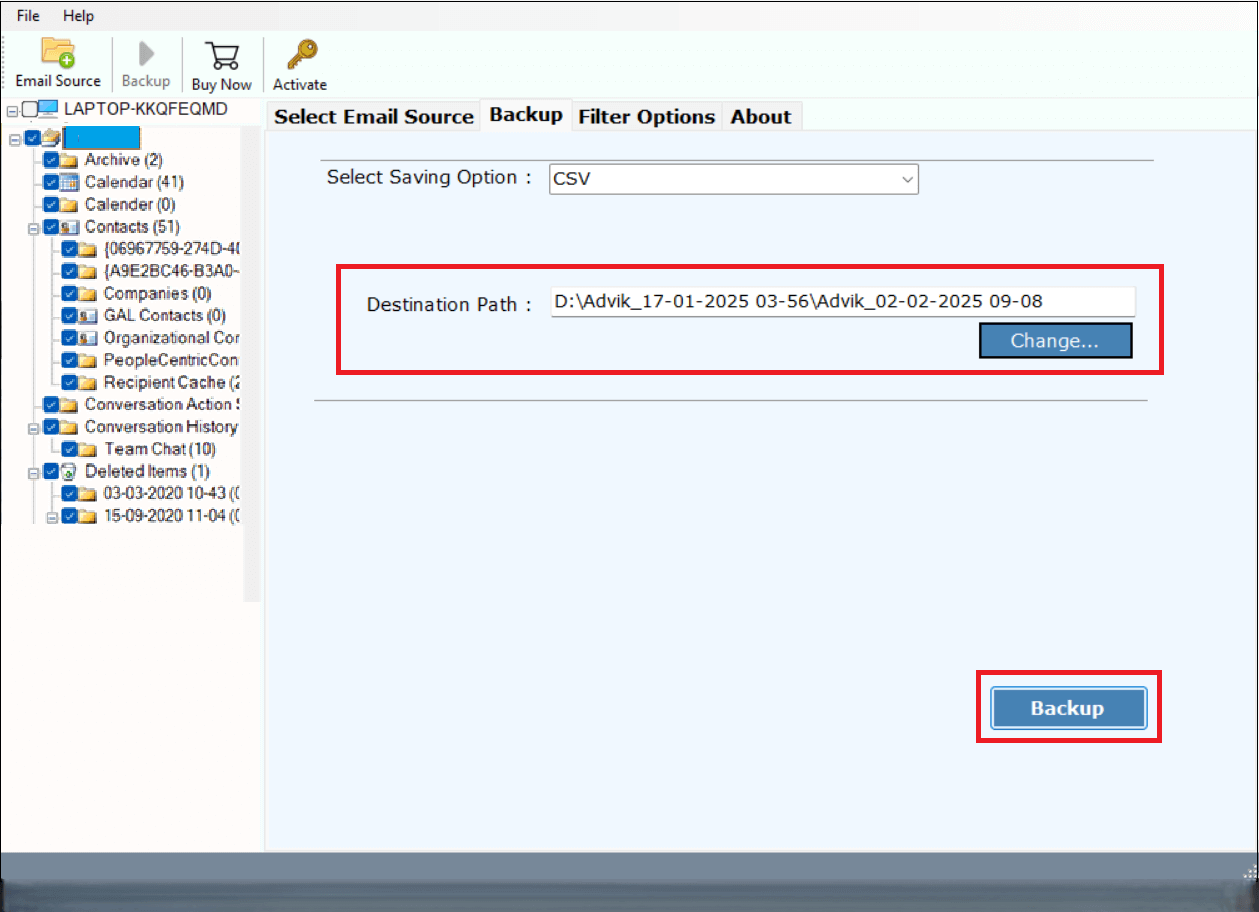The width and height of the screenshot is (1259, 912).
Task: Click the Team Chat folder icon
Action: [x=87, y=449]
